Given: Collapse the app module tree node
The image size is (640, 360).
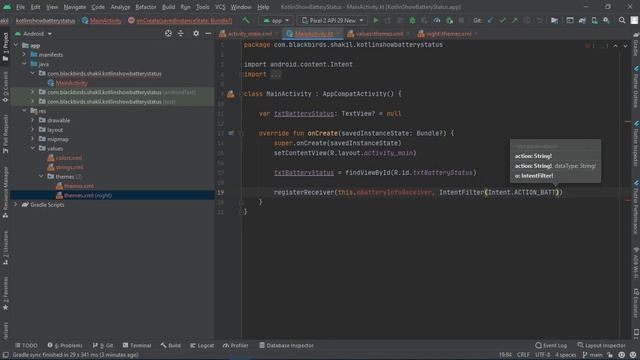Looking at the screenshot, I should pyautogui.click(x=16, y=45).
